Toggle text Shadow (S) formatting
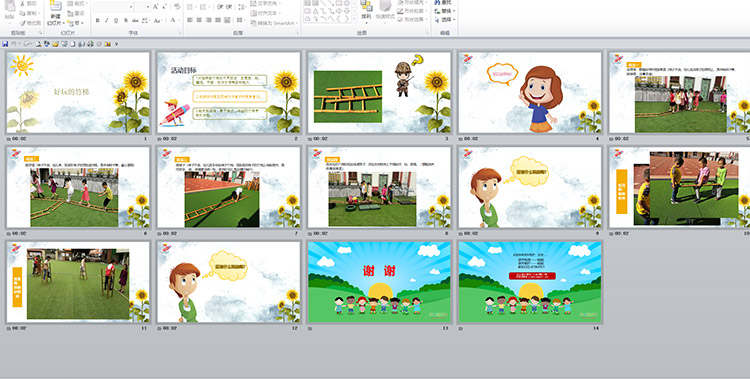 (126, 20)
